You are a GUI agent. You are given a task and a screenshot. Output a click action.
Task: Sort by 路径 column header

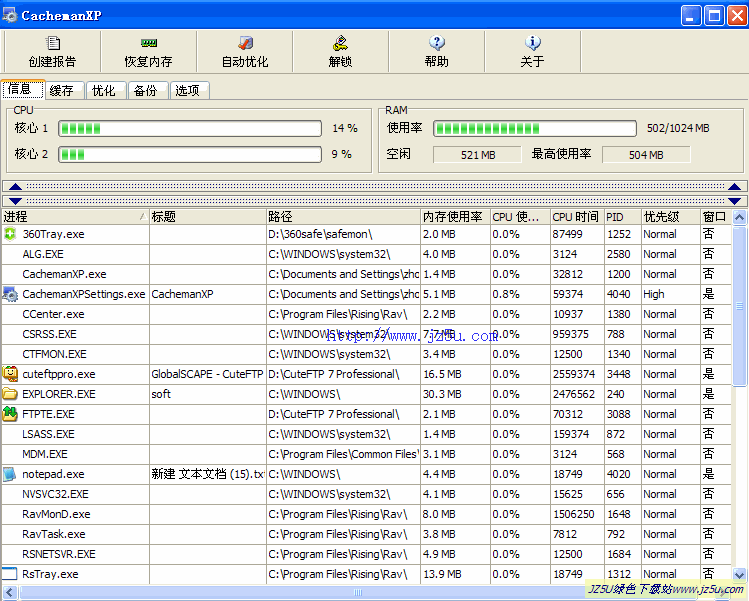click(x=343, y=217)
